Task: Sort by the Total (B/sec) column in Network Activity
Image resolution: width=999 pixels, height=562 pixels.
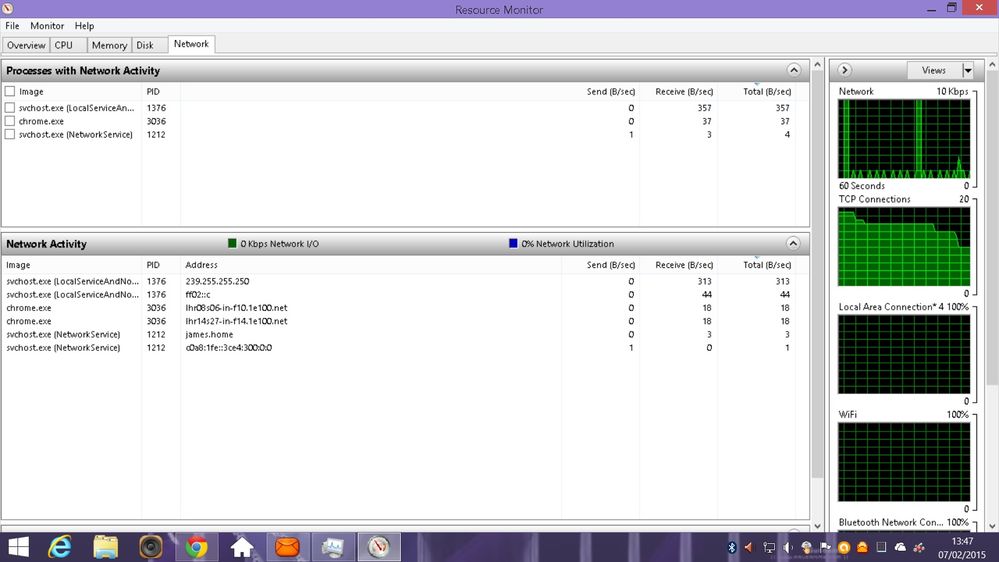Action: (x=767, y=265)
